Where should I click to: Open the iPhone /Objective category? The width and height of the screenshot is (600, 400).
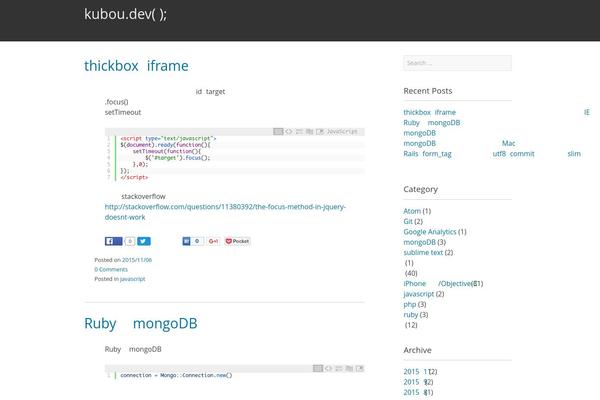[x=437, y=283]
